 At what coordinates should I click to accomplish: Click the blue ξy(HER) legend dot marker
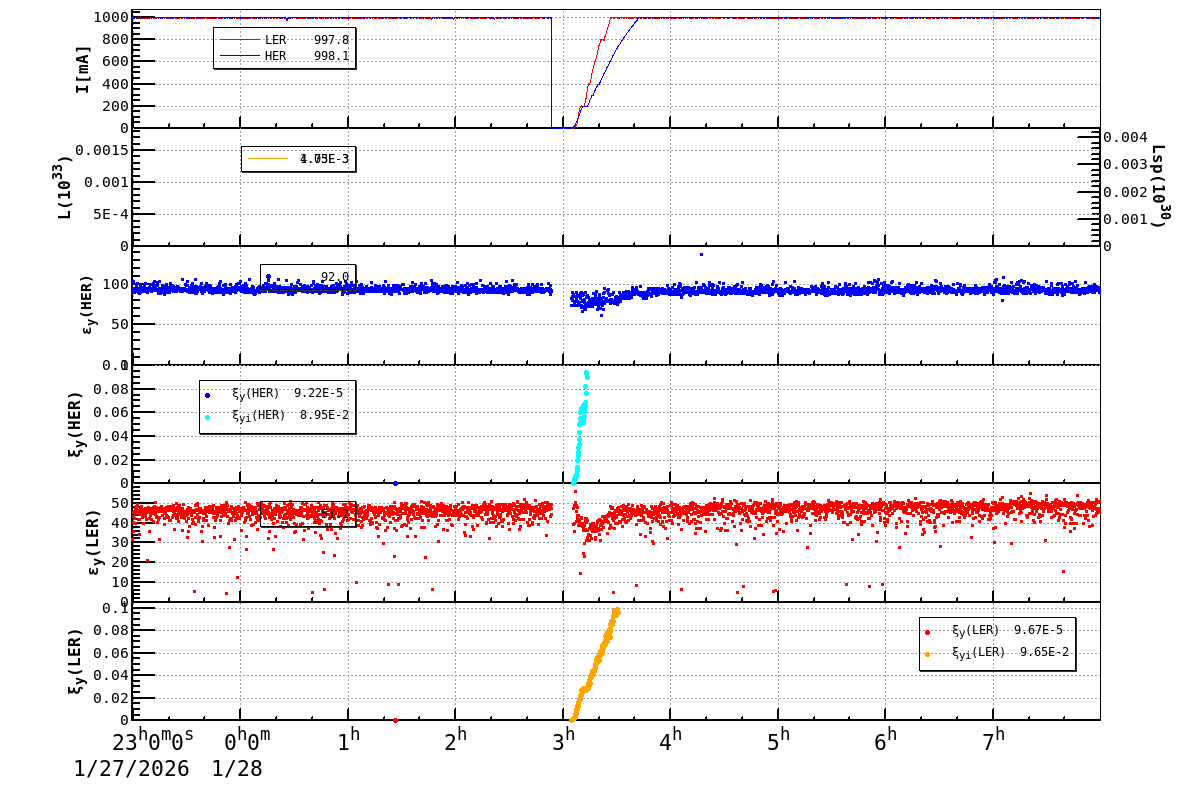(207, 394)
